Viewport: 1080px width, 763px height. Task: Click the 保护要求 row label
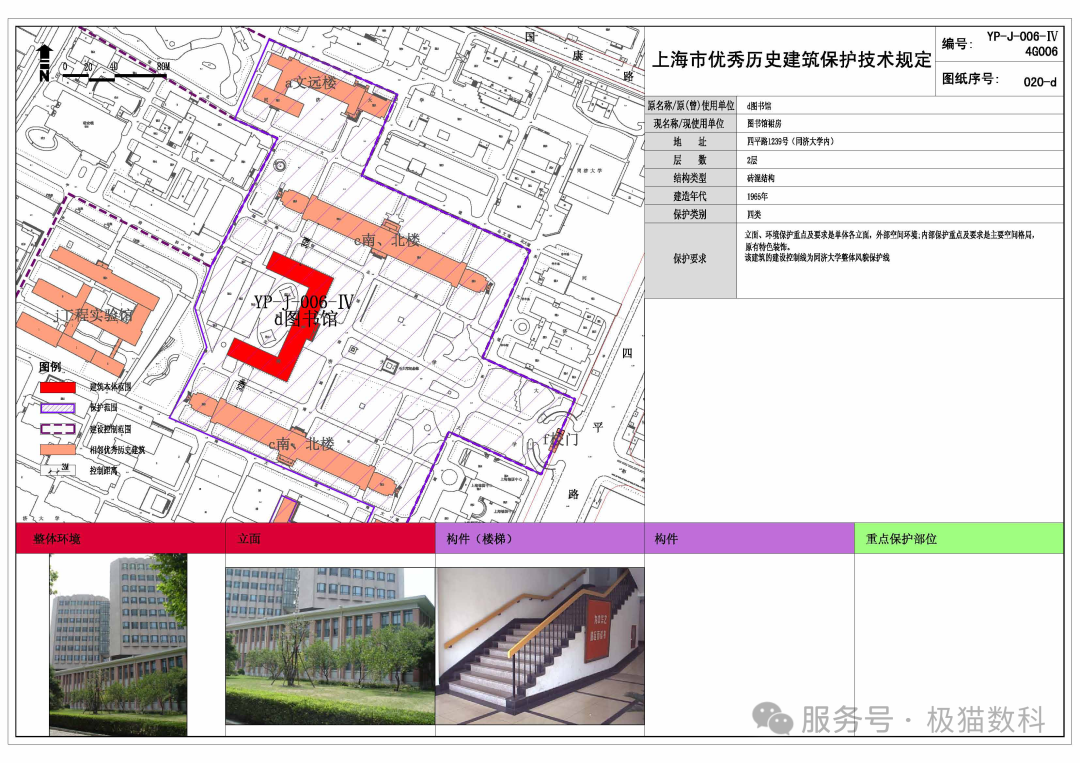click(x=689, y=259)
